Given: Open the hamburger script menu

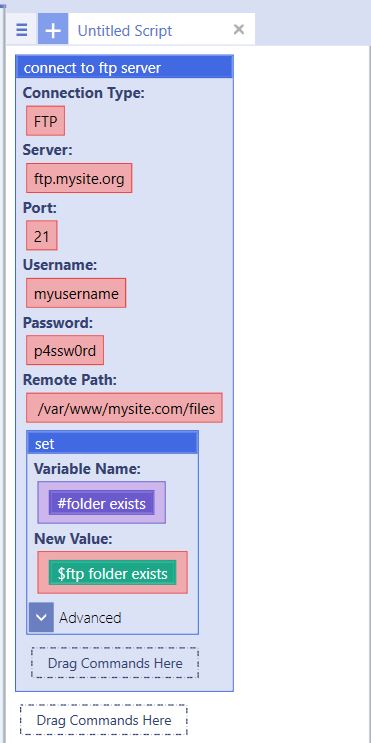Looking at the screenshot, I should (22, 30).
